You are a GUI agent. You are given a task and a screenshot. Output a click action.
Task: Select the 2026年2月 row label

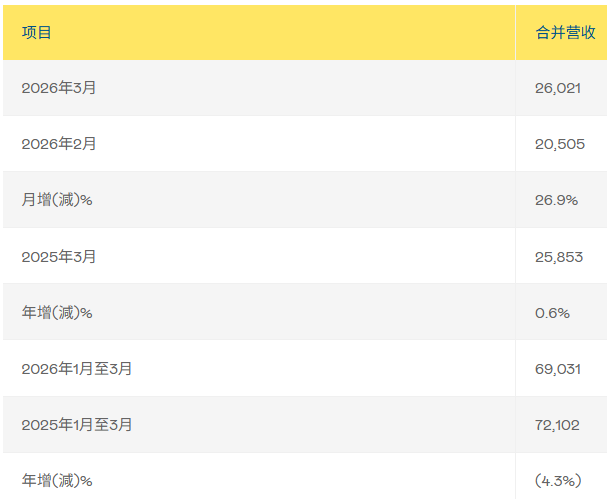(x=59, y=144)
